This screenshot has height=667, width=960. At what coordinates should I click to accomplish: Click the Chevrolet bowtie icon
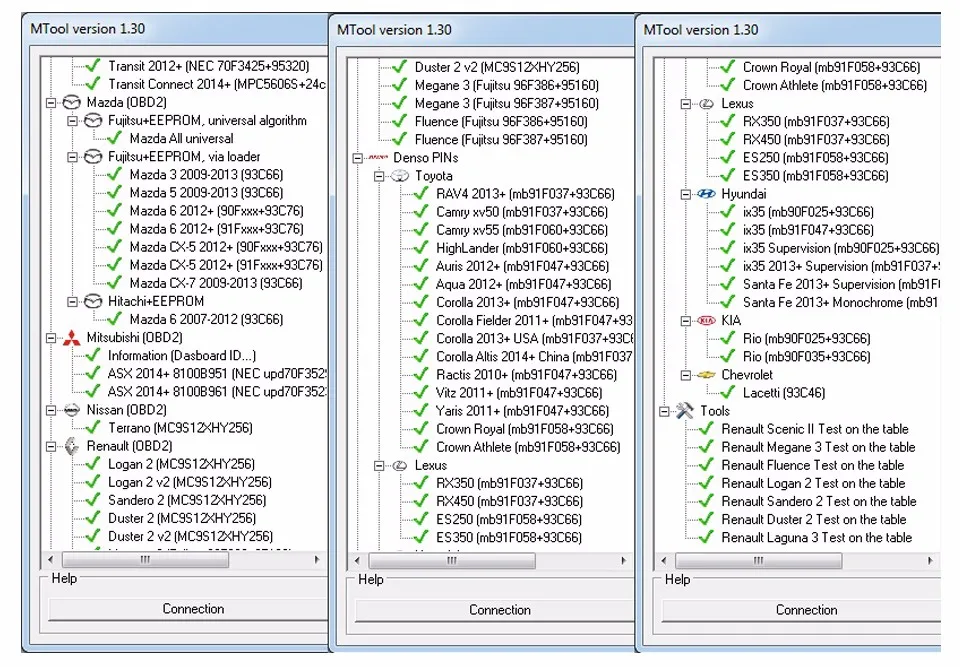(707, 375)
